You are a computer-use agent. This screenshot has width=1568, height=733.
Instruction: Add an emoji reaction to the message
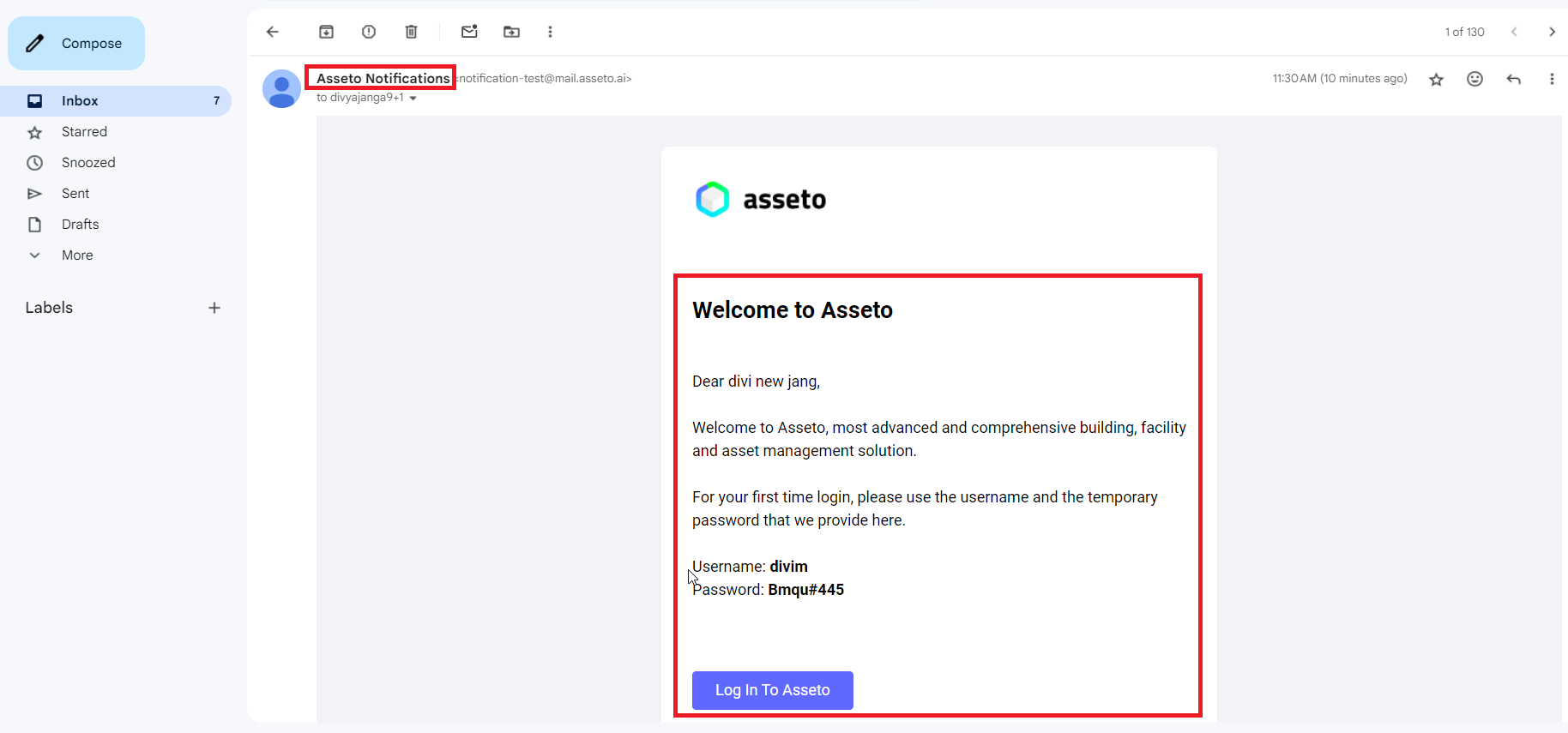click(1475, 79)
